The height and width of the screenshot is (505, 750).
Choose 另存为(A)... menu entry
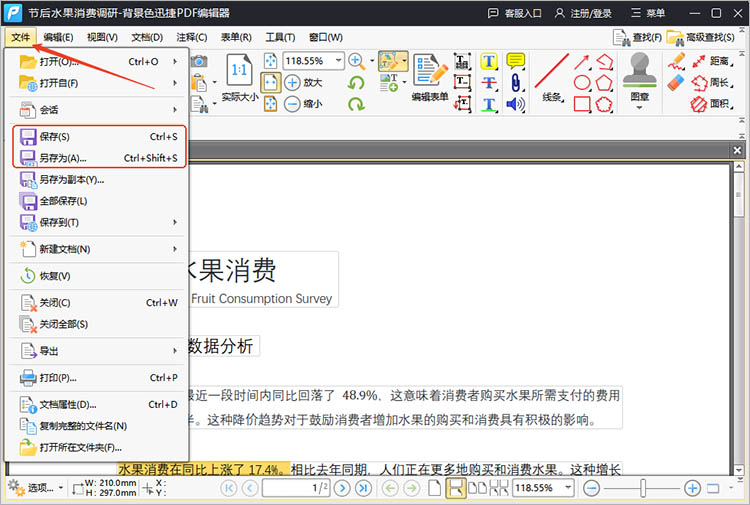[x=98, y=158]
